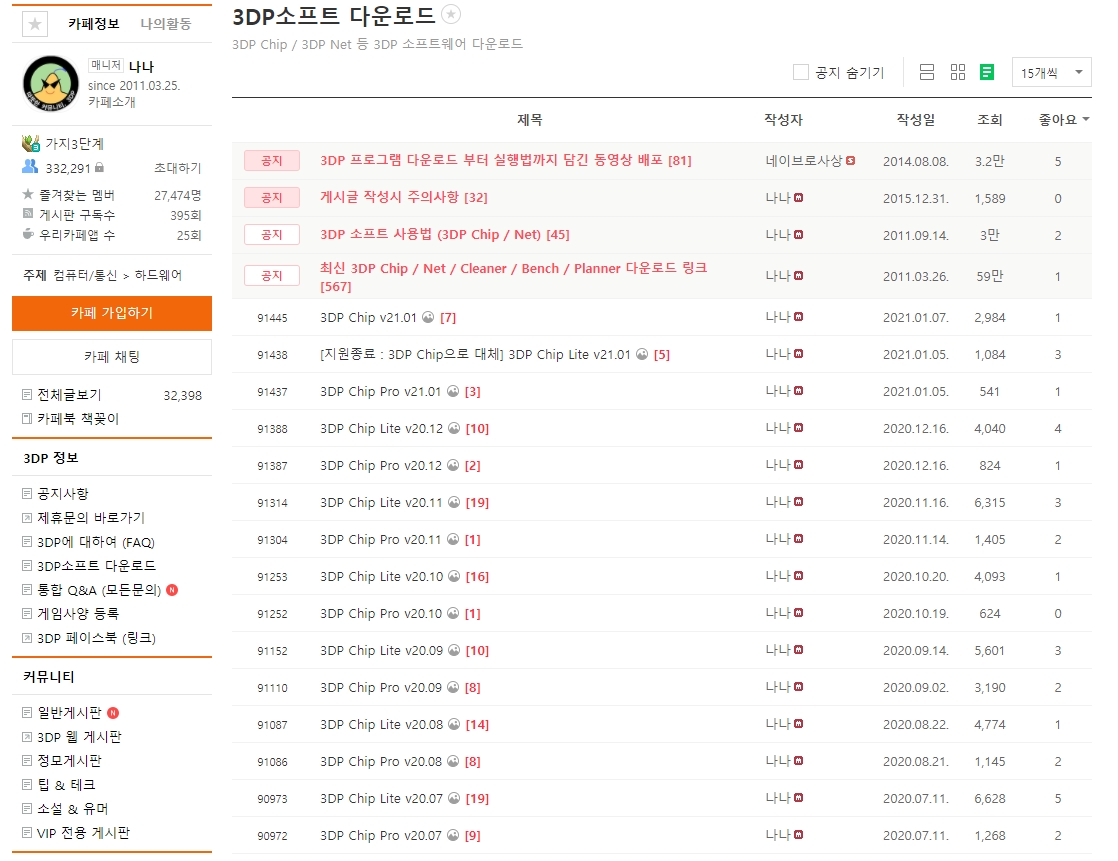Open 카페북 책꽂이 menu item
This screenshot has height=861, width=1118.
78,418
